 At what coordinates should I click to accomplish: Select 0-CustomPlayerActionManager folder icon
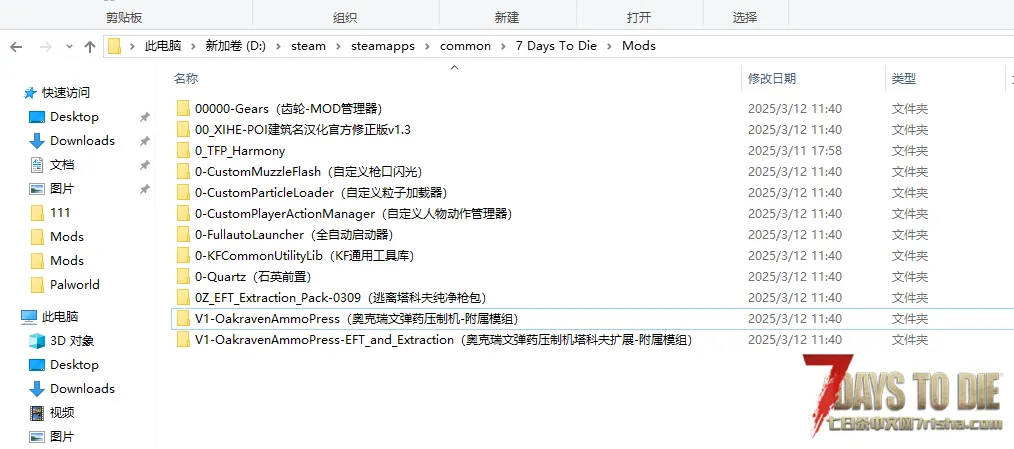pyautogui.click(x=182, y=214)
